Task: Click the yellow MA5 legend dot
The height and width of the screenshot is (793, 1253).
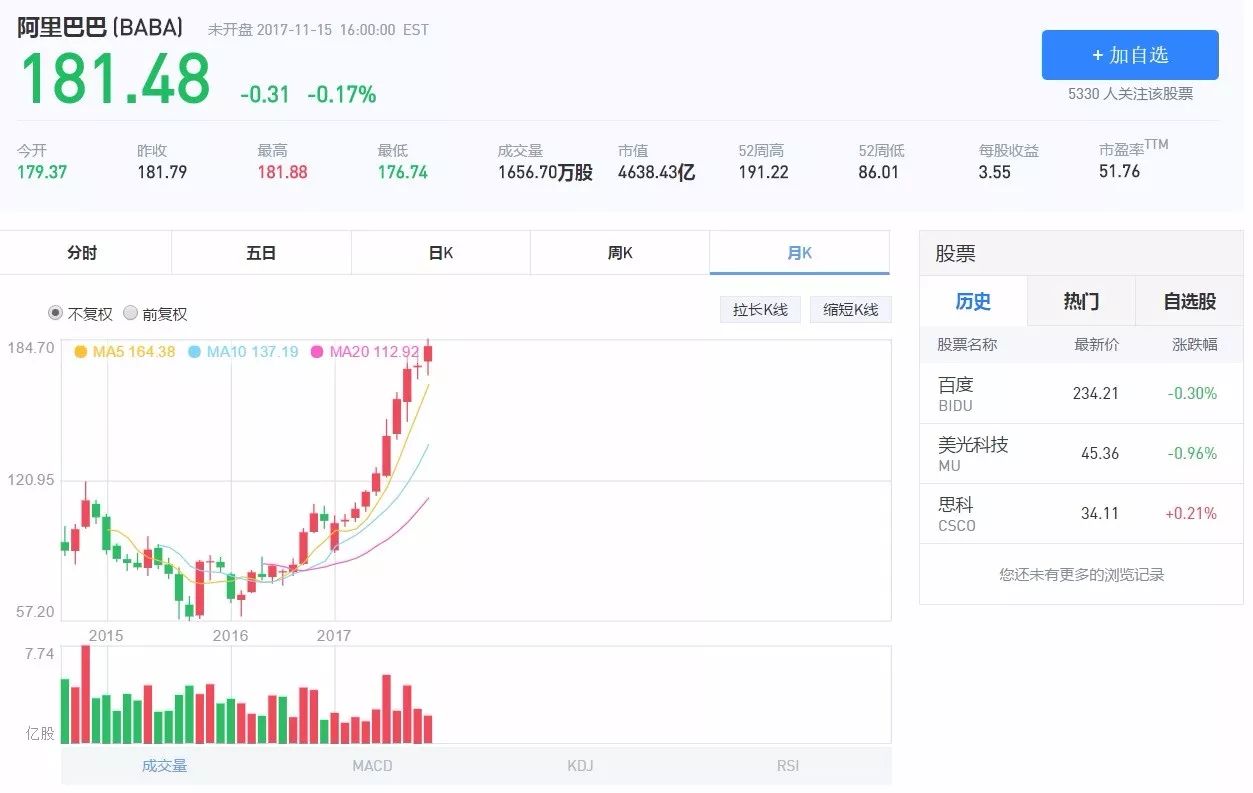Action: coord(80,352)
